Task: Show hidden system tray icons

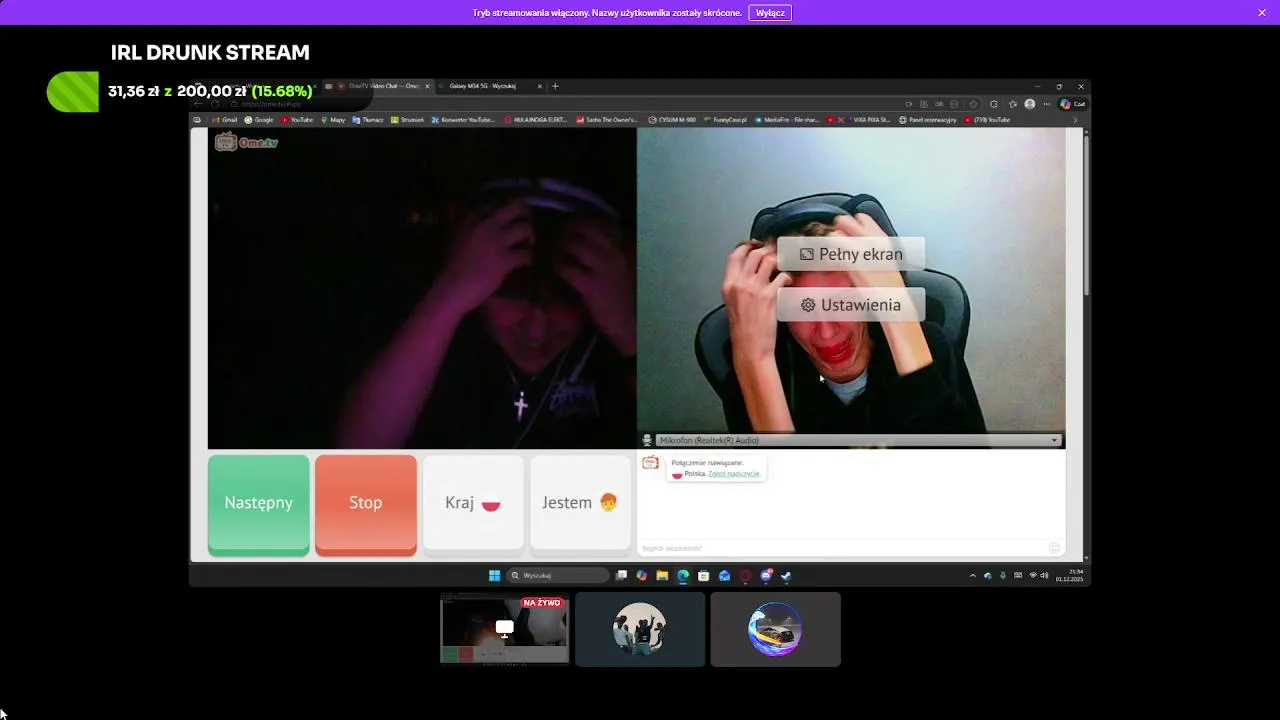Action: (x=973, y=575)
